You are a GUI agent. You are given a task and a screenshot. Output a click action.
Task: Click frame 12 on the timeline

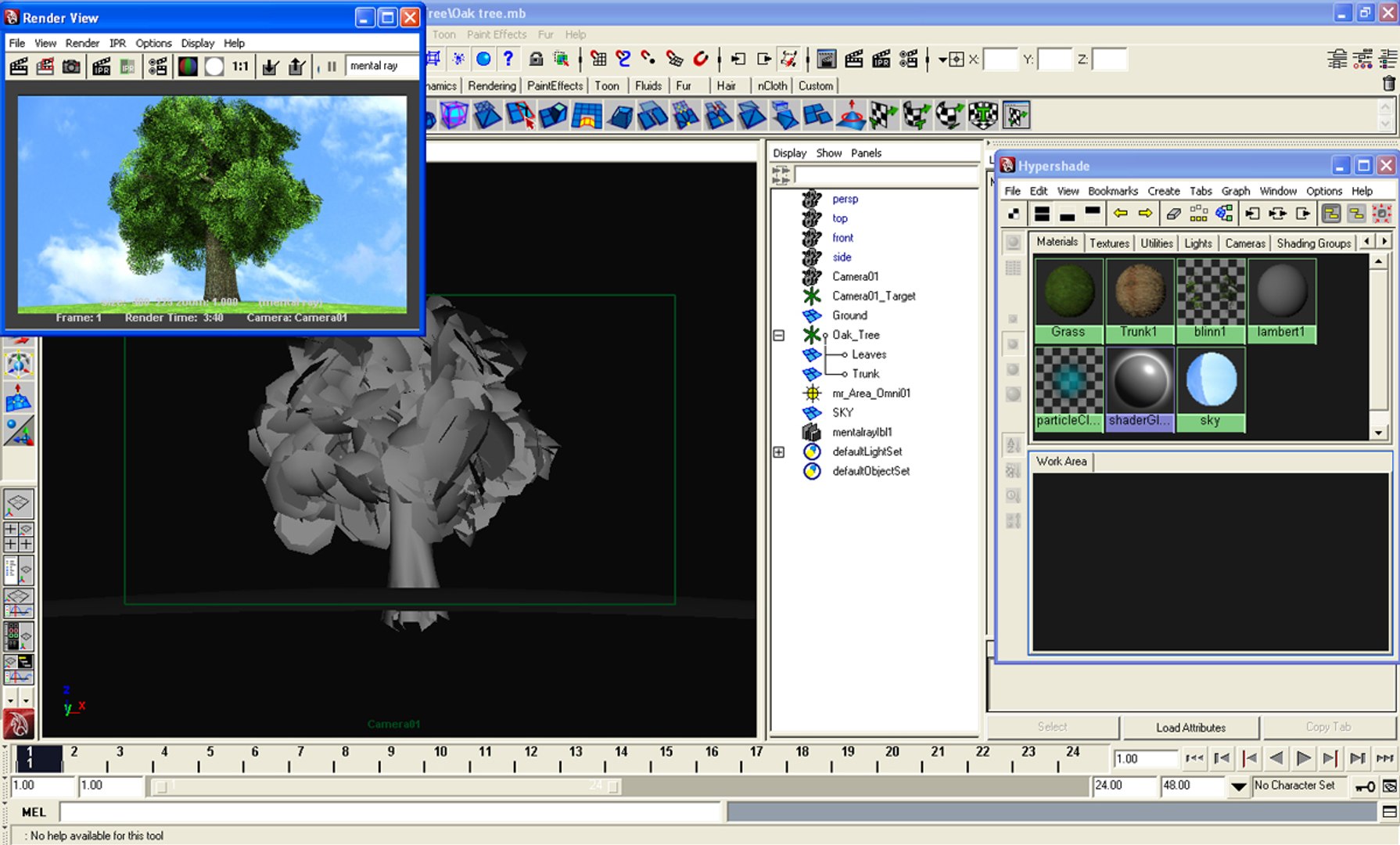531,757
